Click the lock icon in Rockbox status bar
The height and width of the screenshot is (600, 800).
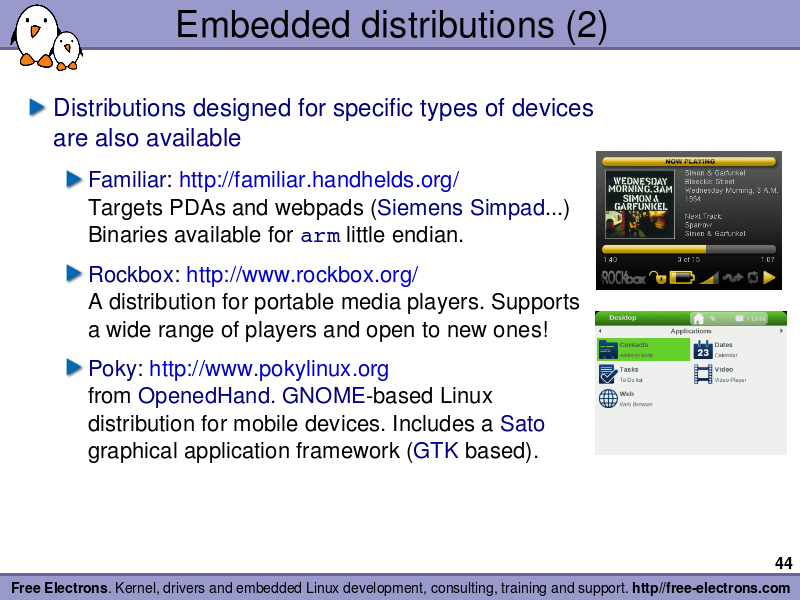point(658,278)
